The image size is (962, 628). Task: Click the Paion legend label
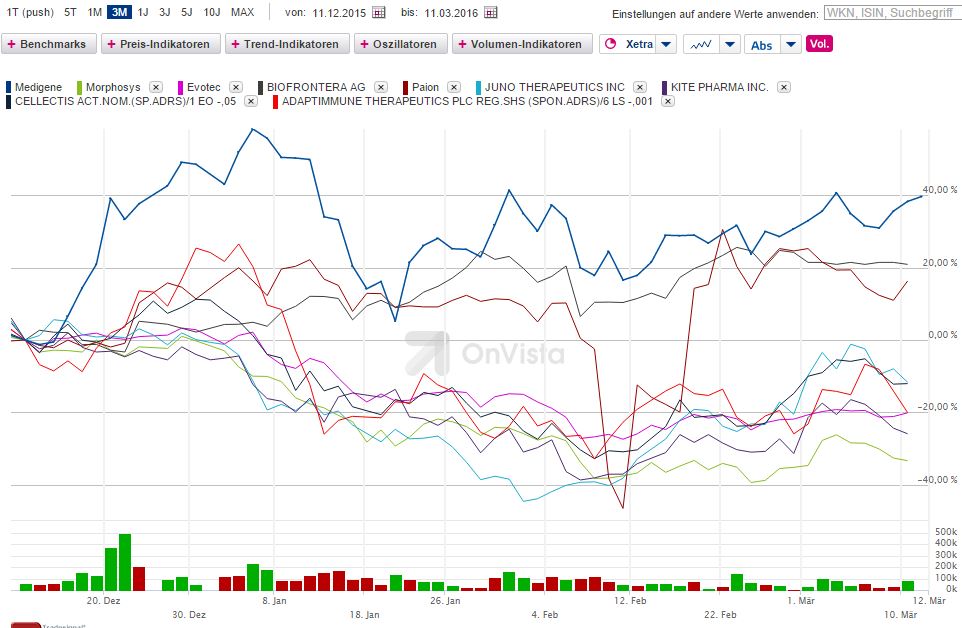coord(425,87)
